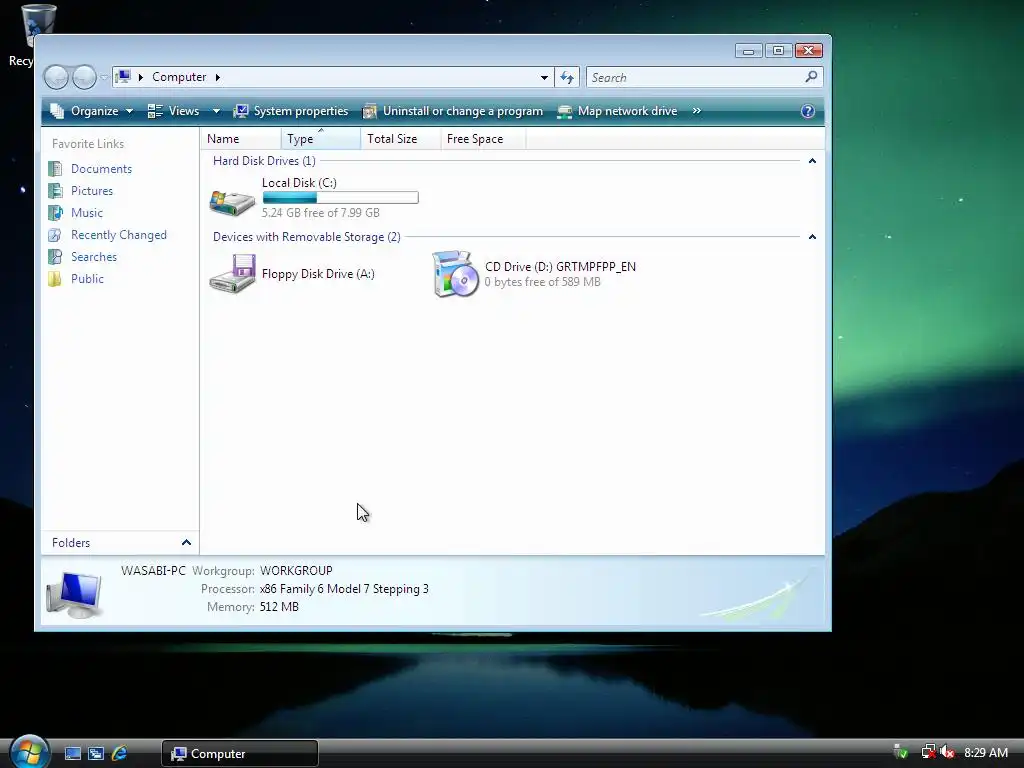Click the Local Disk (C:) label

click(x=299, y=183)
